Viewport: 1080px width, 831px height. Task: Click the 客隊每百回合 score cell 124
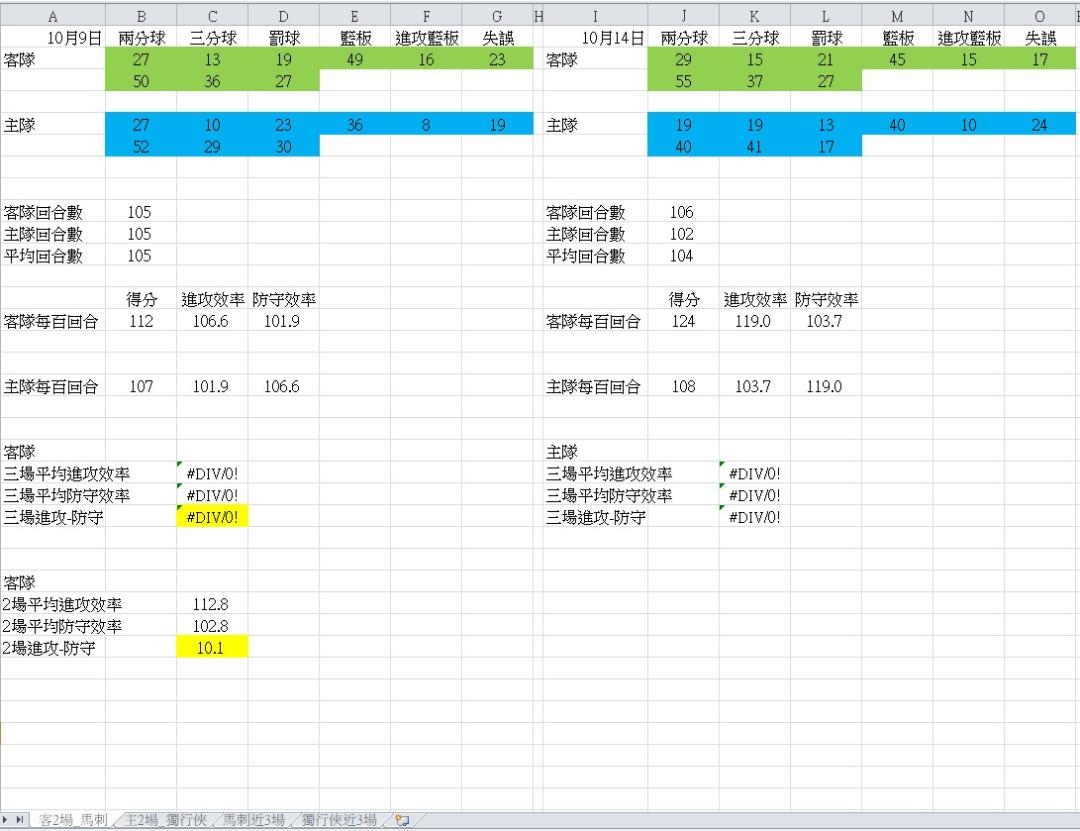pos(683,322)
